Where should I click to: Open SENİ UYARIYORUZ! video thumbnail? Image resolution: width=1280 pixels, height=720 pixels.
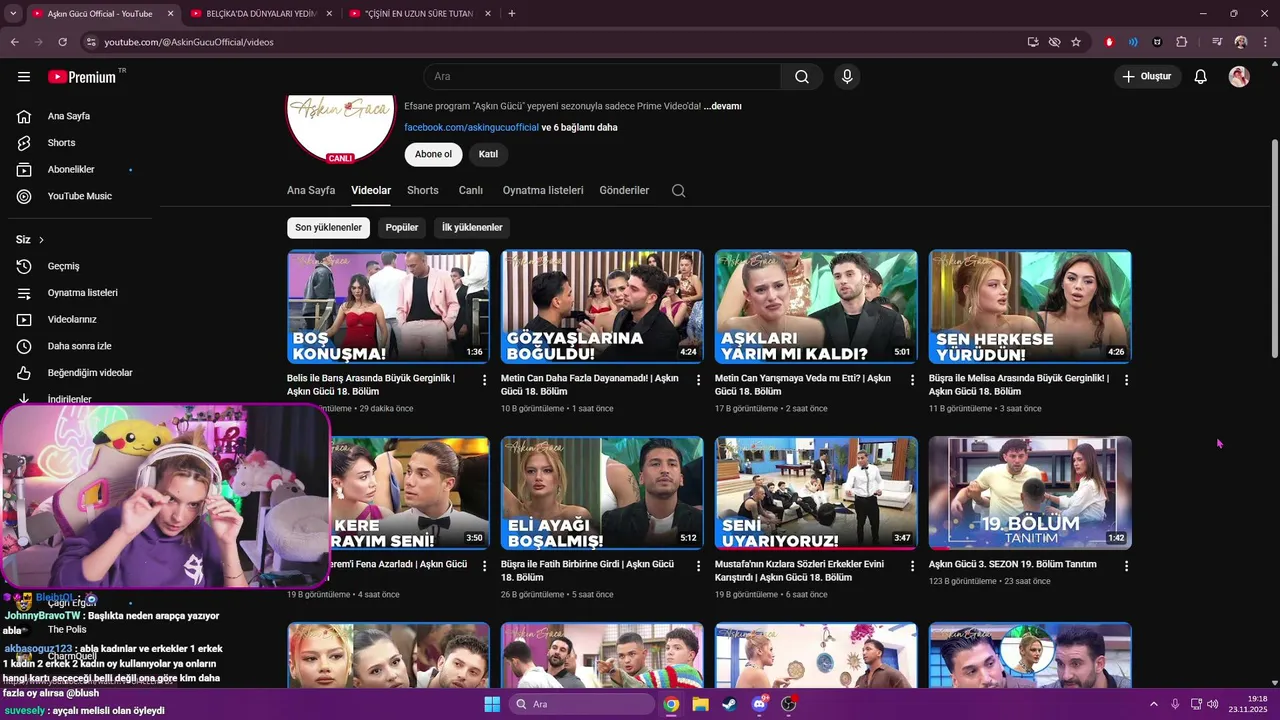pyautogui.click(x=816, y=493)
